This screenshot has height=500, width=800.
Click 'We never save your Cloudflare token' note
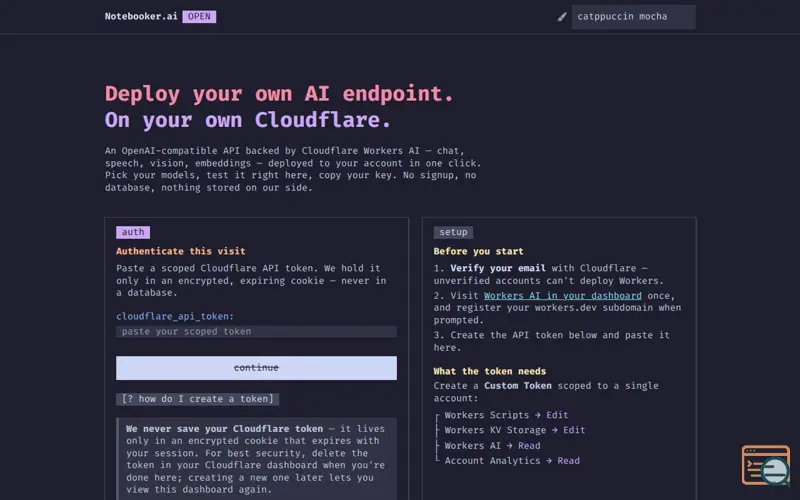click(256, 459)
